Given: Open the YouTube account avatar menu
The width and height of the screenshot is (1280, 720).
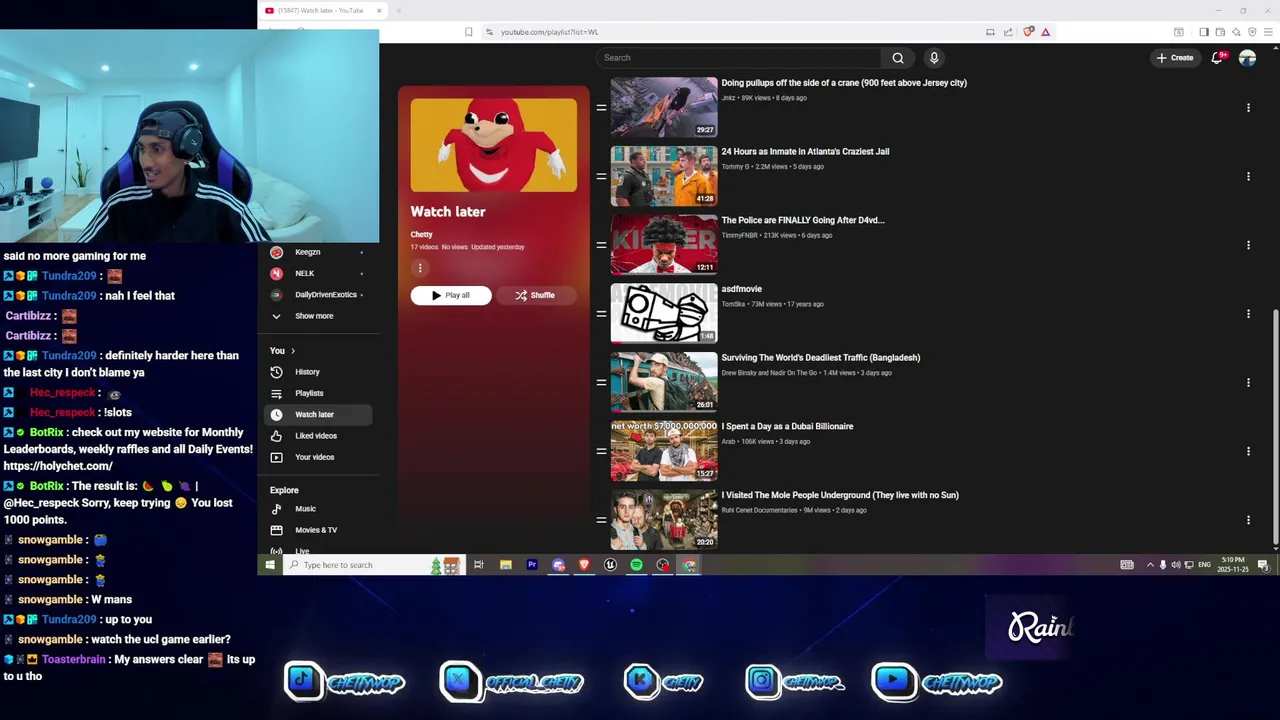Looking at the screenshot, I should (1247, 58).
